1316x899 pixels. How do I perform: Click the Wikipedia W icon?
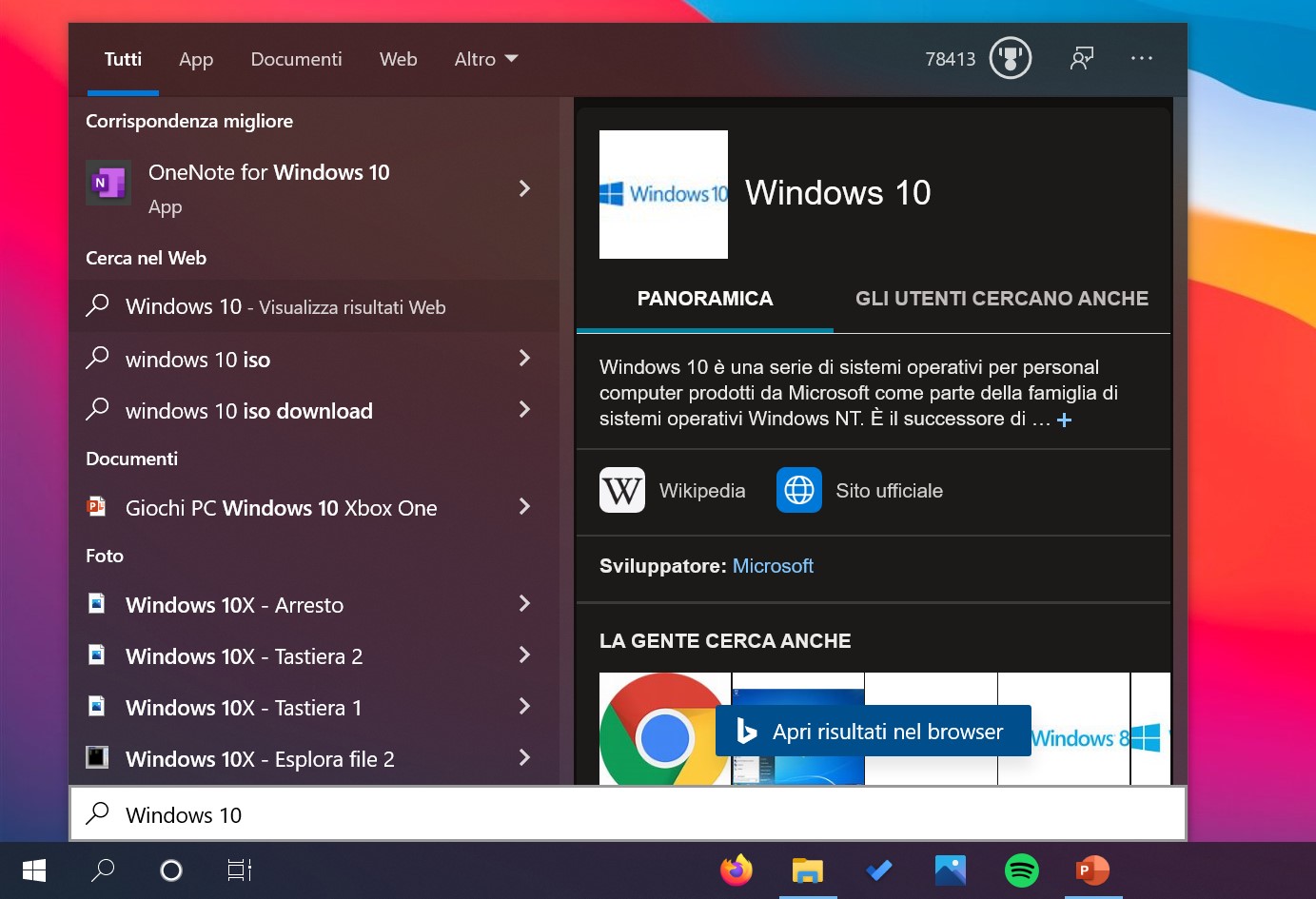click(x=622, y=490)
